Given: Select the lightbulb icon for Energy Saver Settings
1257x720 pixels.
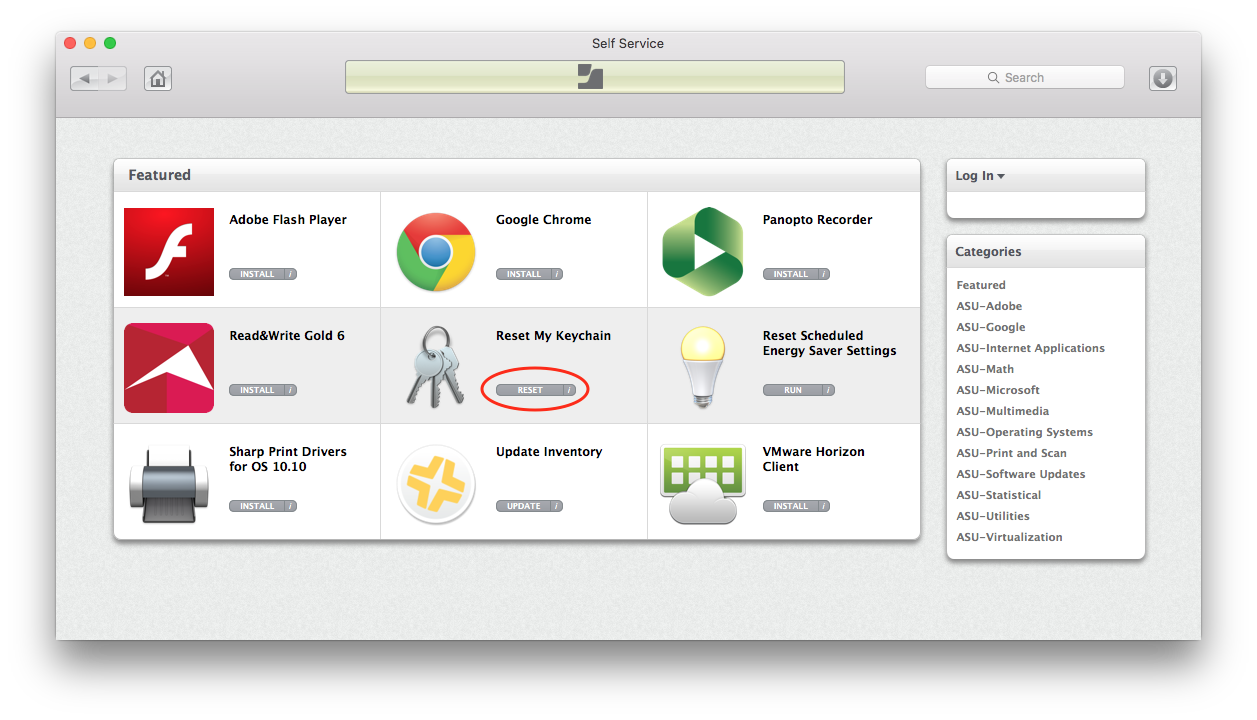Looking at the screenshot, I should [x=702, y=367].
